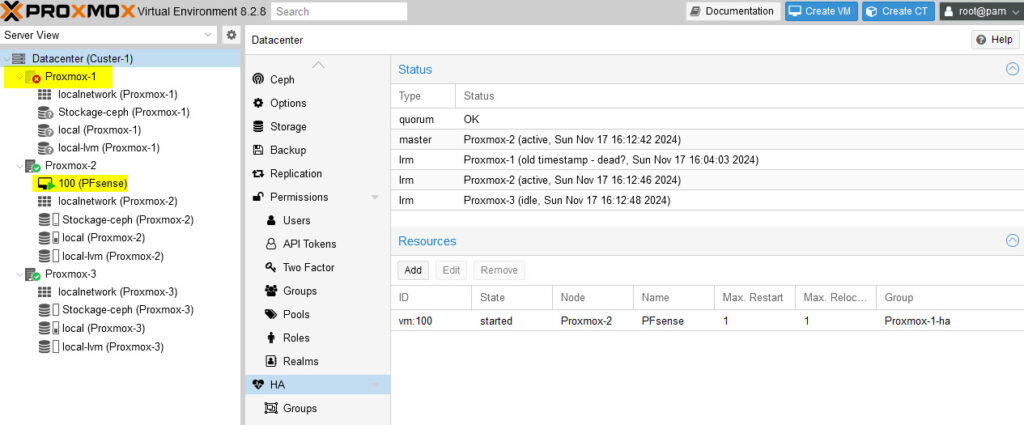The height and width of the screenshot is (425, 1024).
Task: Click the Proxmox-3 node status icon
Action: (x=33, y=274)
